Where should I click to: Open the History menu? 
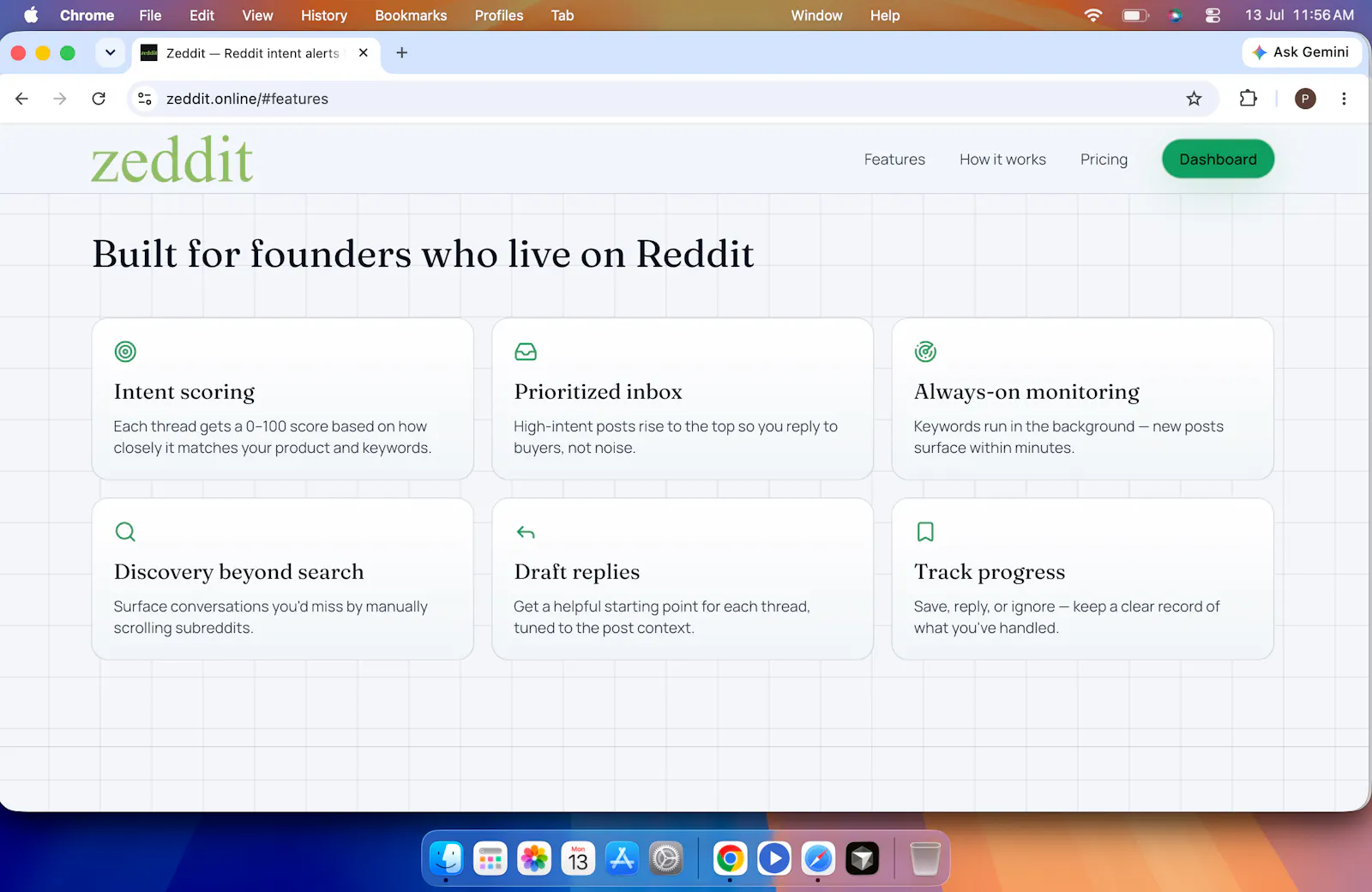tap(323, 15)
